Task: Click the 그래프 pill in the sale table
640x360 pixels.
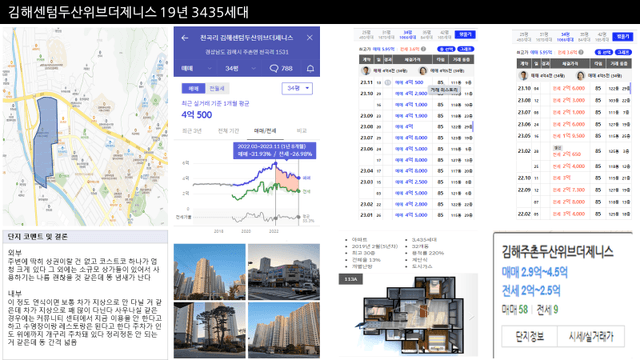Action: 465,49
